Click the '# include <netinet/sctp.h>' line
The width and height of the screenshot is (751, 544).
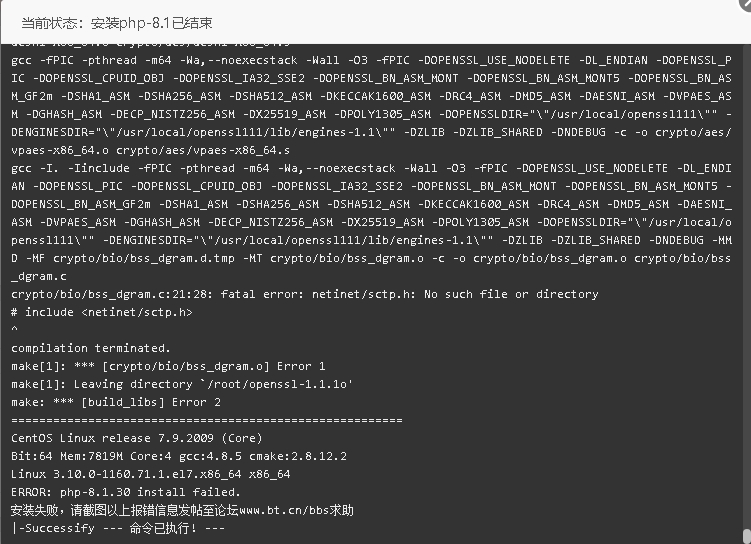tap(102, 312)
